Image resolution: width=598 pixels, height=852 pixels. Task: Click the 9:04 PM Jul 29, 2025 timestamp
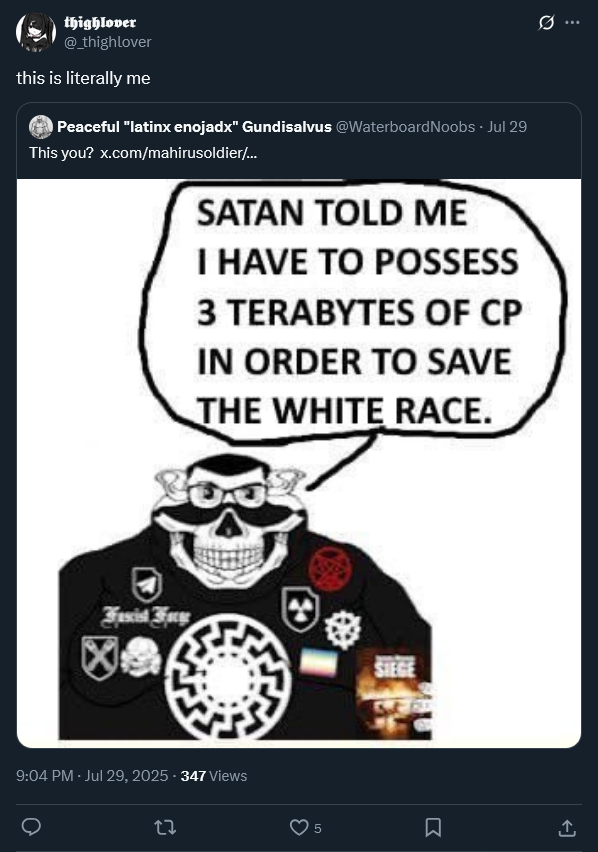click(x=92, y=775)
